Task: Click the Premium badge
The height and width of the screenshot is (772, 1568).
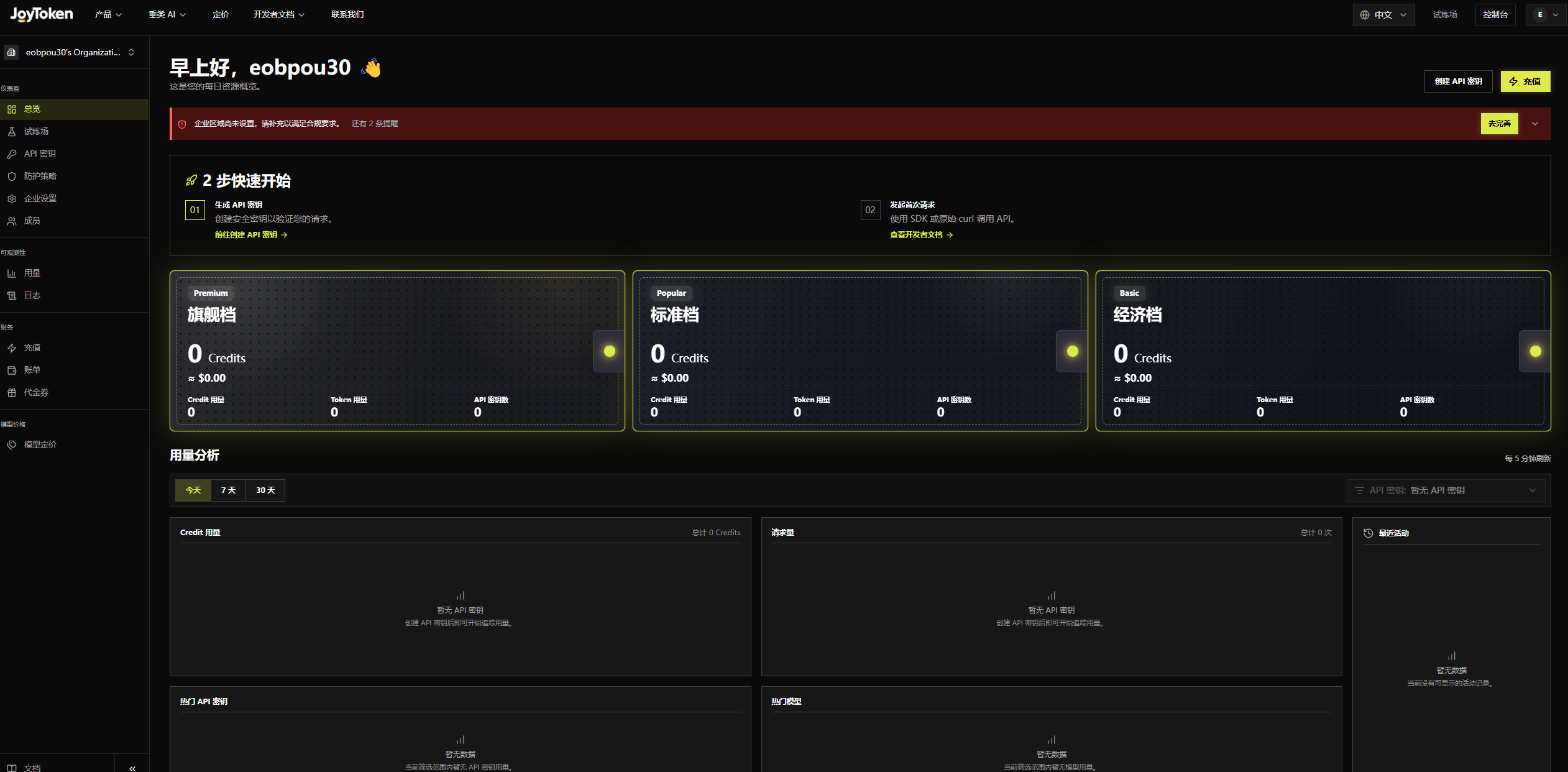Action: pos(211,293)
